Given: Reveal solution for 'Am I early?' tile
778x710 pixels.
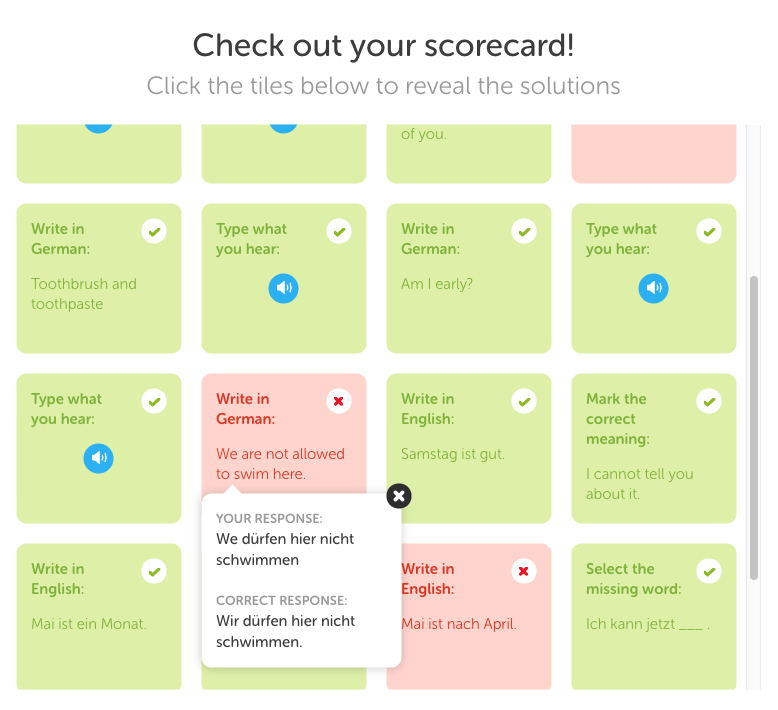Looking at the screenshot, I should [x=469, y=278].
